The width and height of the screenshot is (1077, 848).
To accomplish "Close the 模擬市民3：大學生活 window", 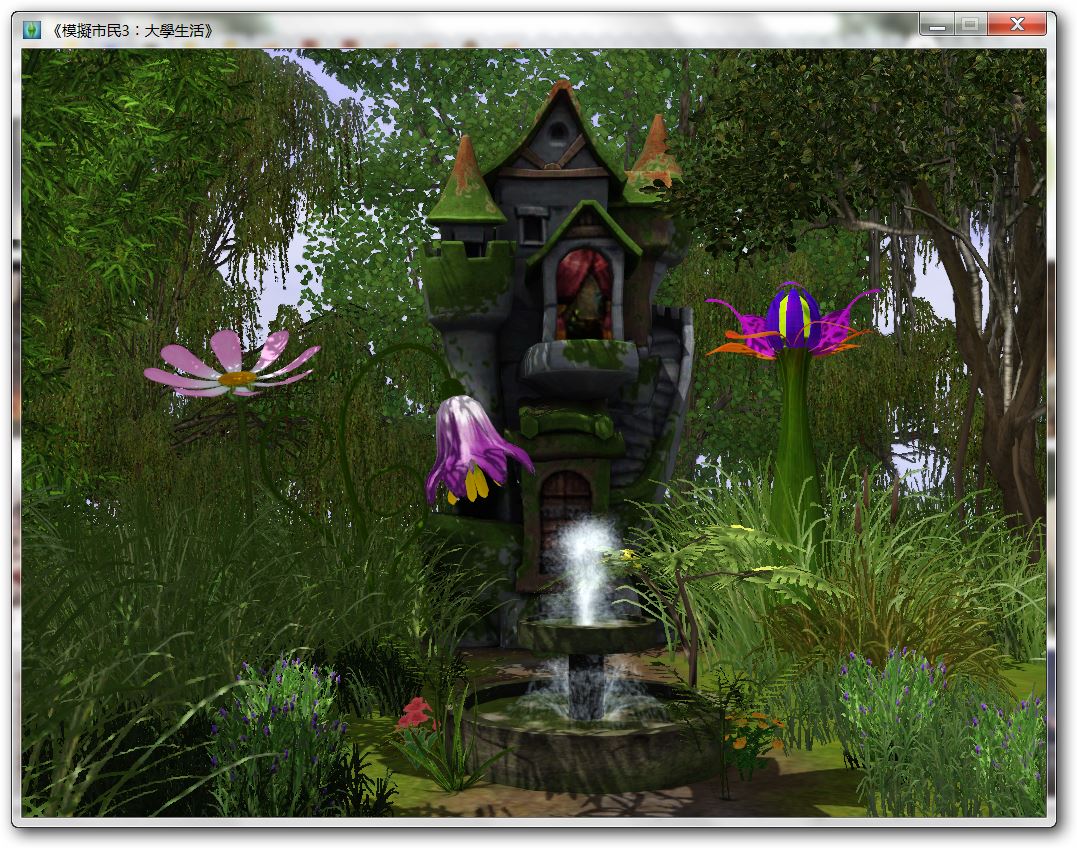I will [1017, 25].
